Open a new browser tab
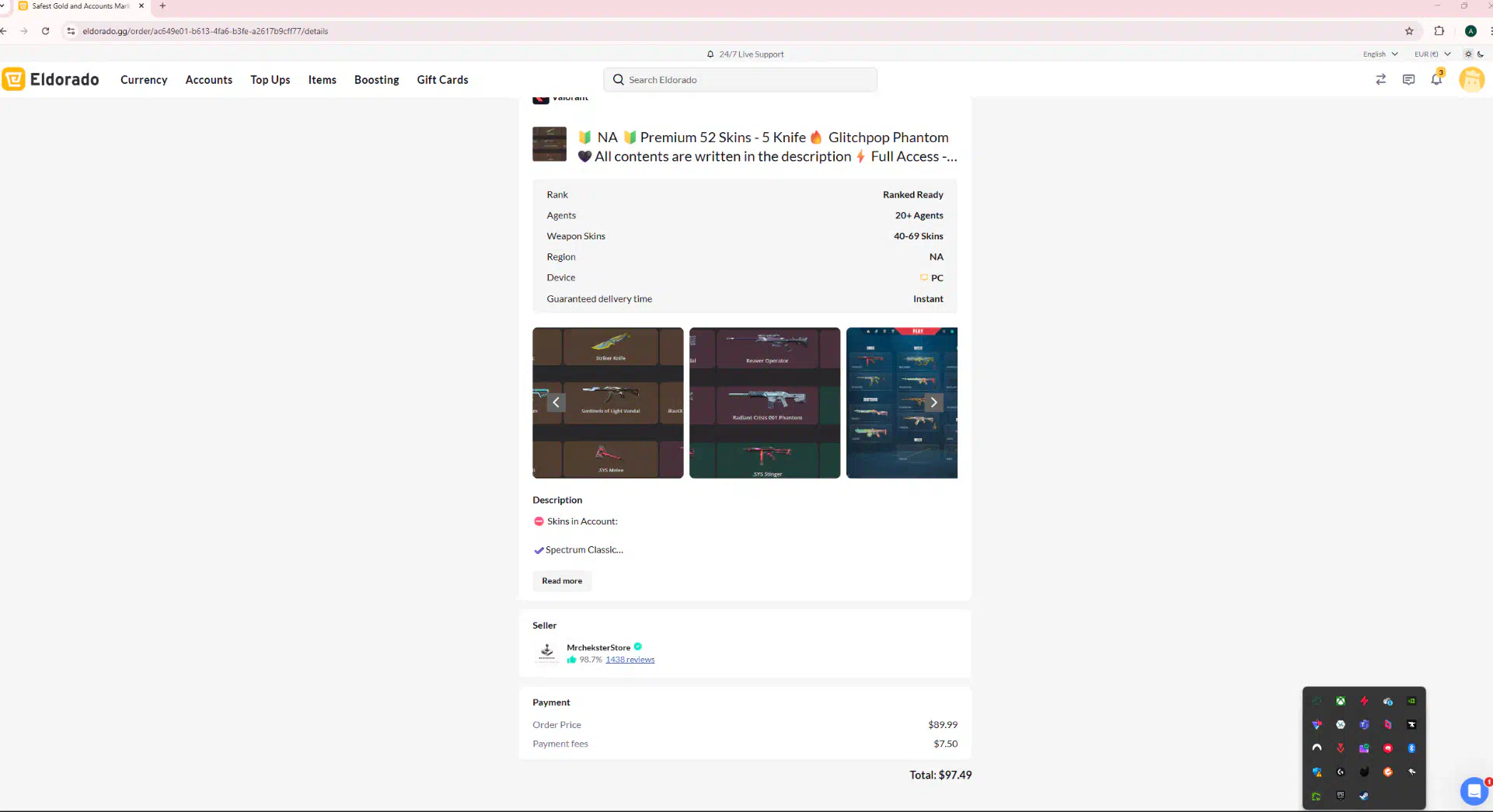The width and height of the screenshot is (1493, 812). [x=162, y=6]
